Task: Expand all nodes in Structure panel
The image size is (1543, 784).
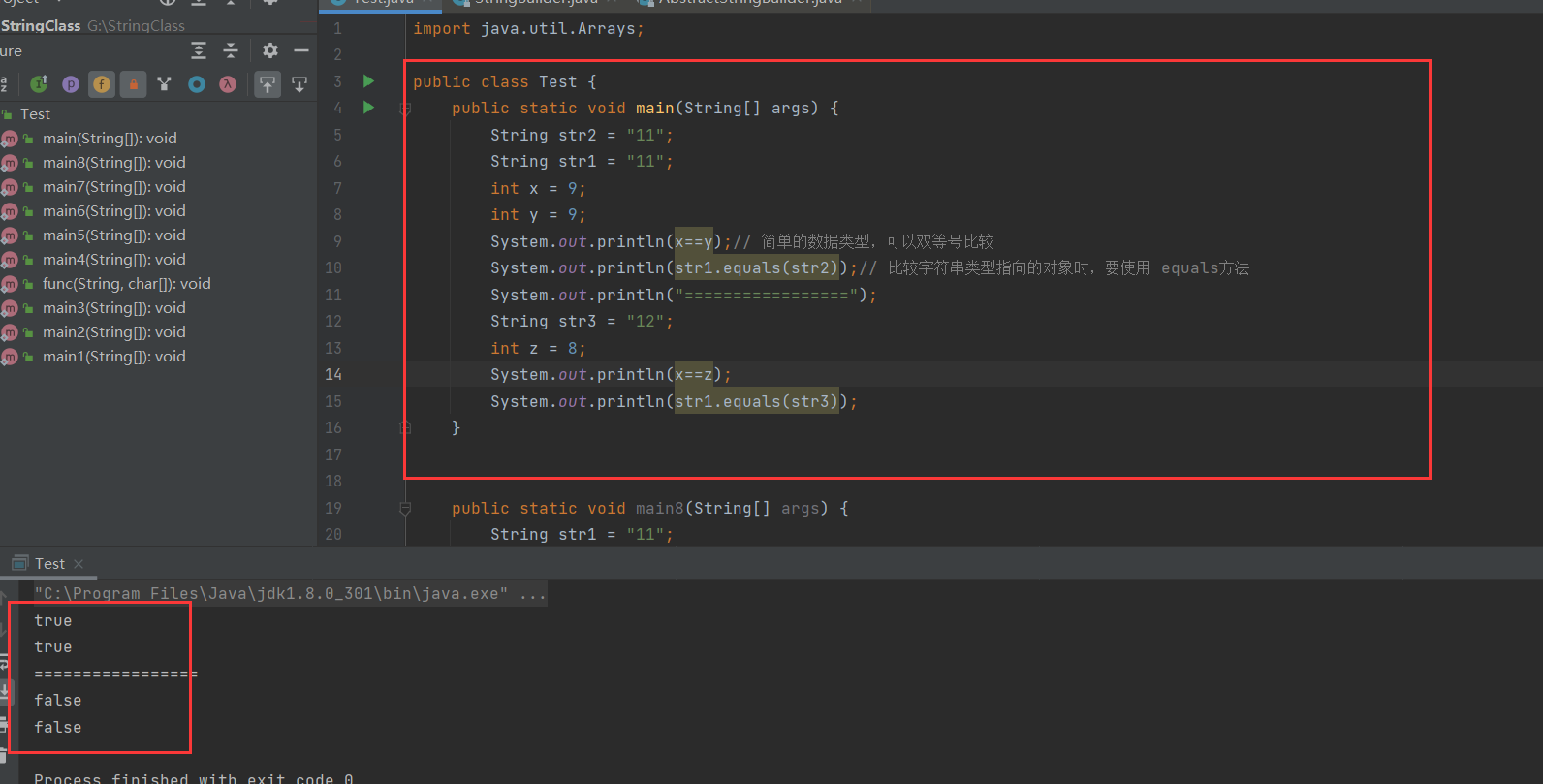Action: click(199, 50)
